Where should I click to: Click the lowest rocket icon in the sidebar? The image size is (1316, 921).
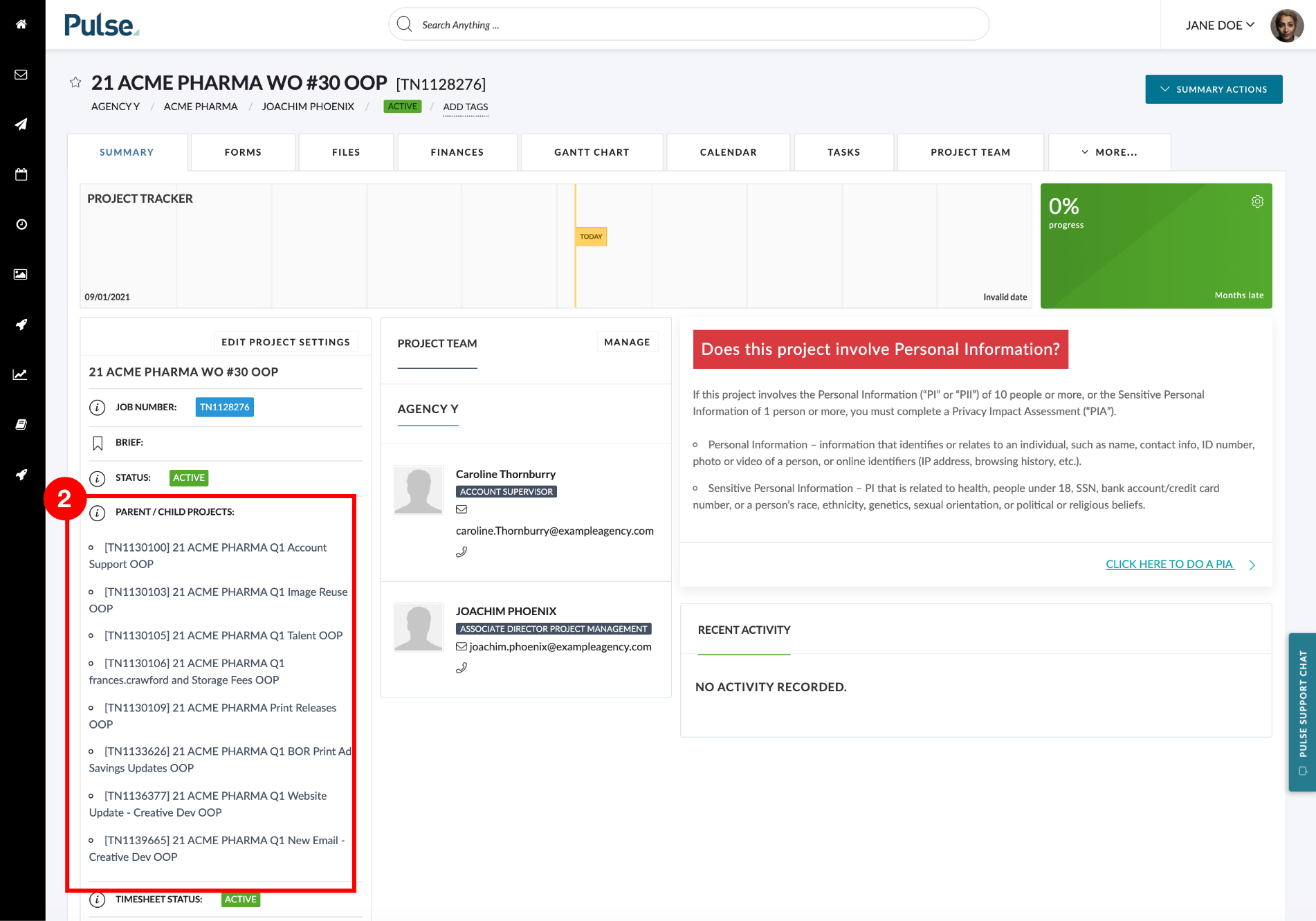click(21, 475)
